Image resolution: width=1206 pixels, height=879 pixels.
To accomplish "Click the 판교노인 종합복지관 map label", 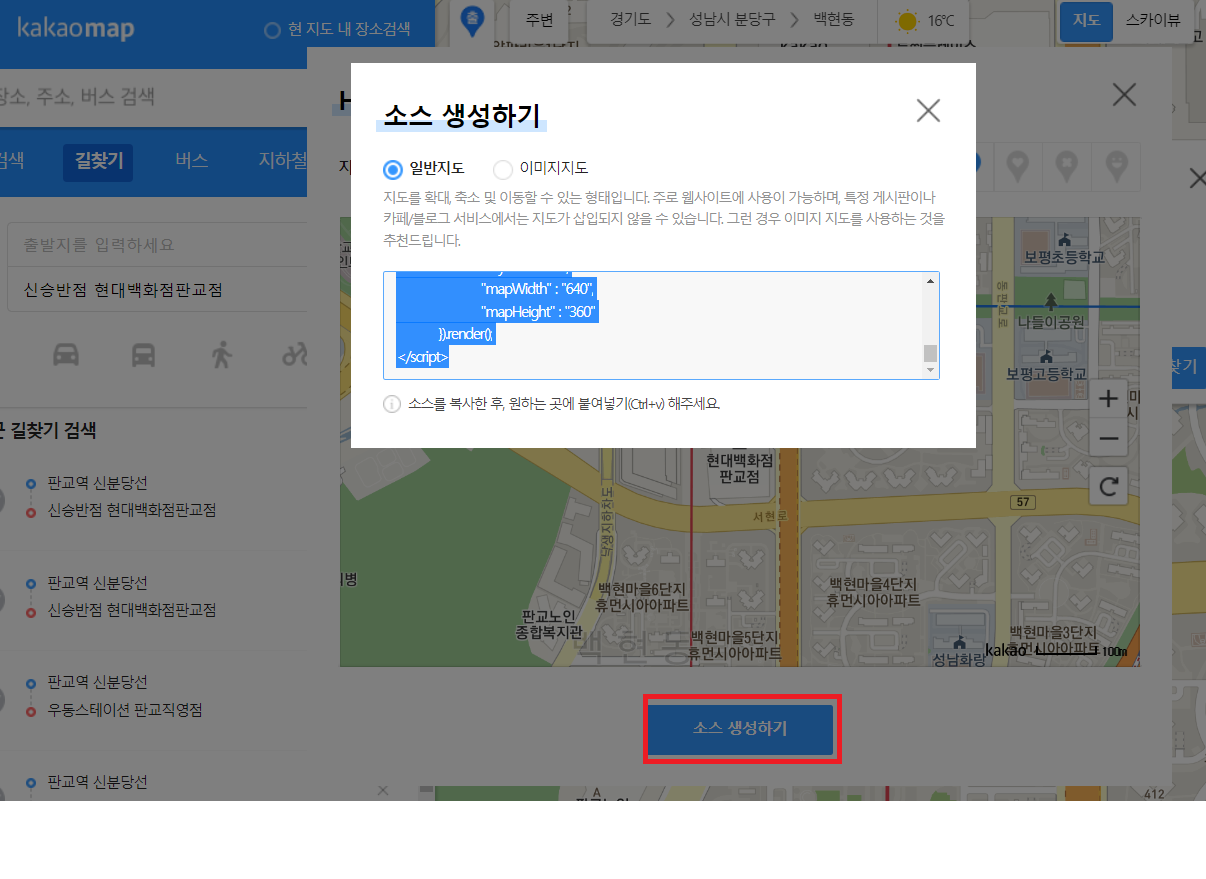I will click(549, 624).
